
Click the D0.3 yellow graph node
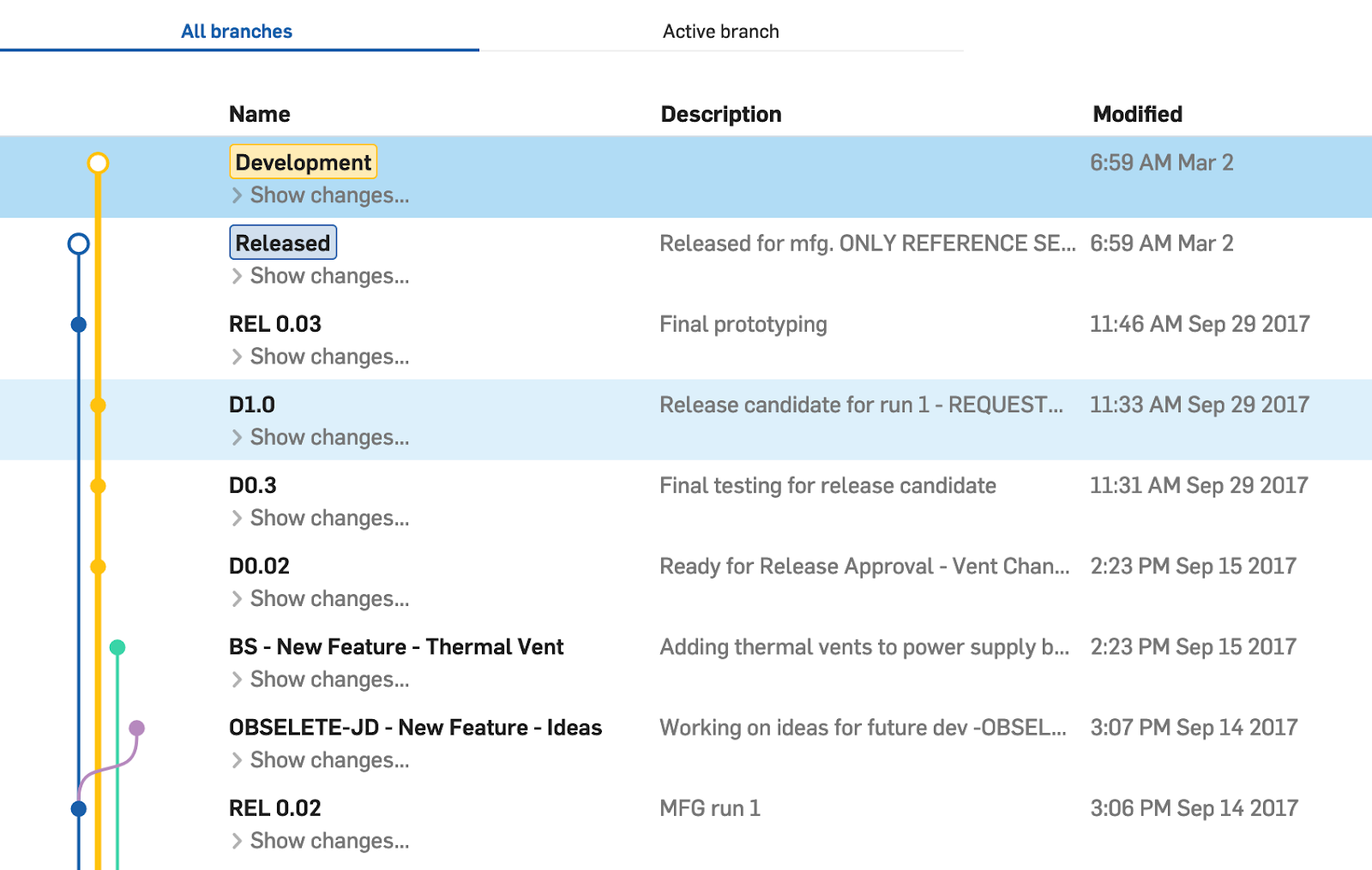point(99,486)
